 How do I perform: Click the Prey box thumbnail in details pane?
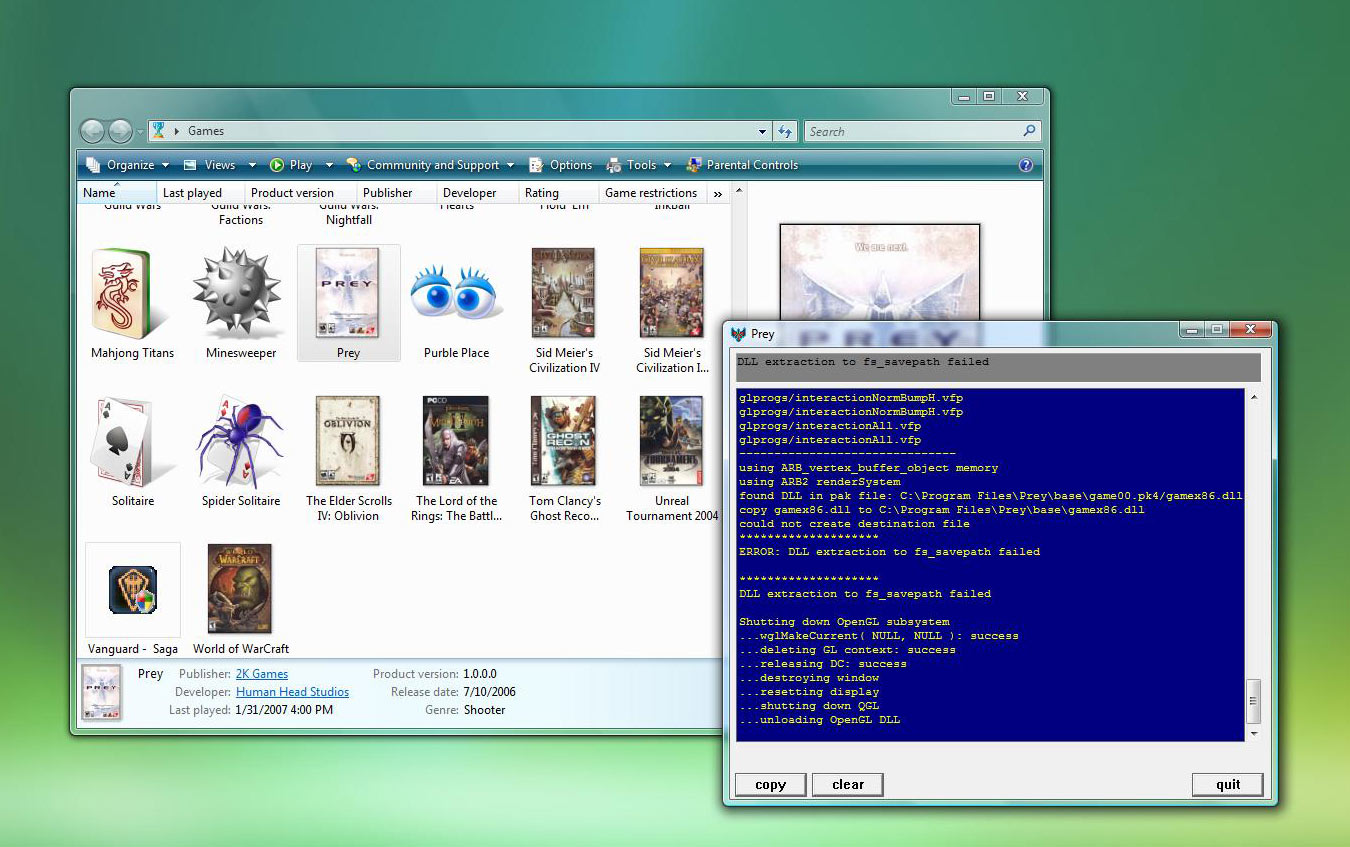coord(101,692)
